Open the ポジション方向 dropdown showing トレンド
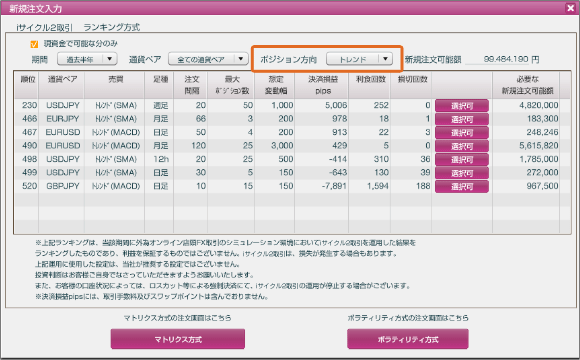 [x=359, y=59]
